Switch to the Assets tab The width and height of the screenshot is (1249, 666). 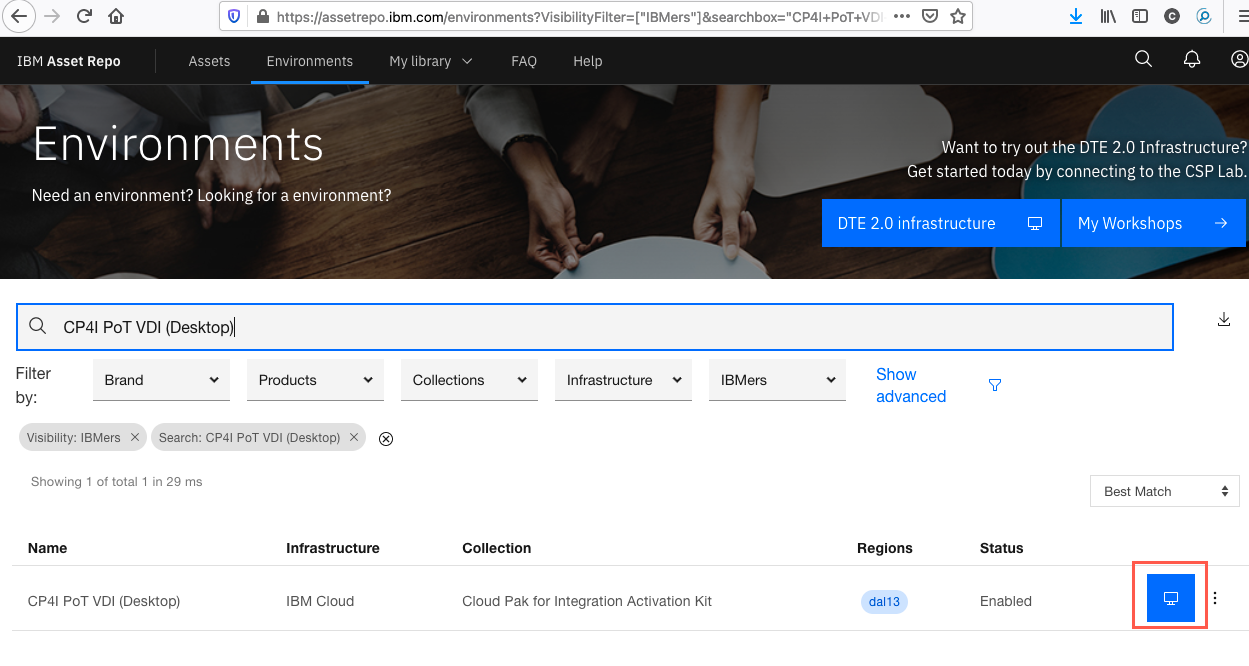tap(209, 61)
